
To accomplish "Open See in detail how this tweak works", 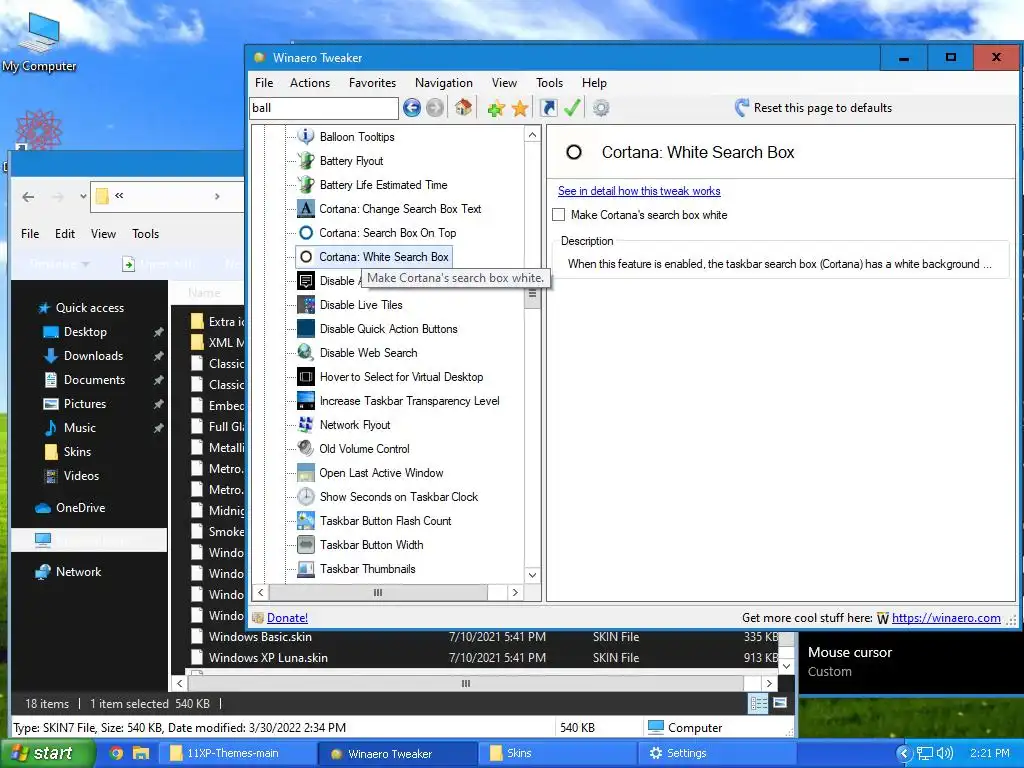I will (639, 191).
